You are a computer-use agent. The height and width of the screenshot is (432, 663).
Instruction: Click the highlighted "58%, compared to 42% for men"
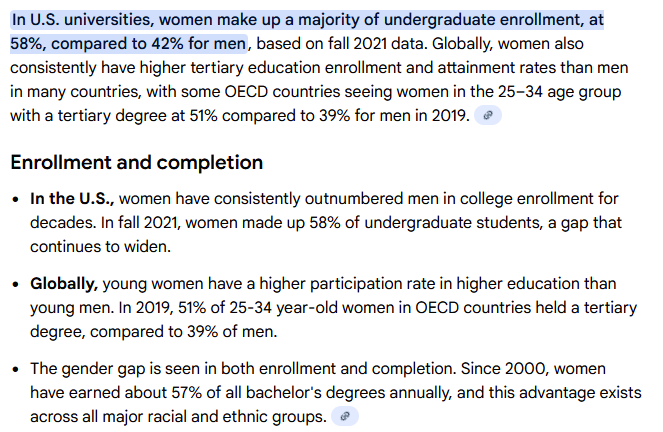coord(128,43)
